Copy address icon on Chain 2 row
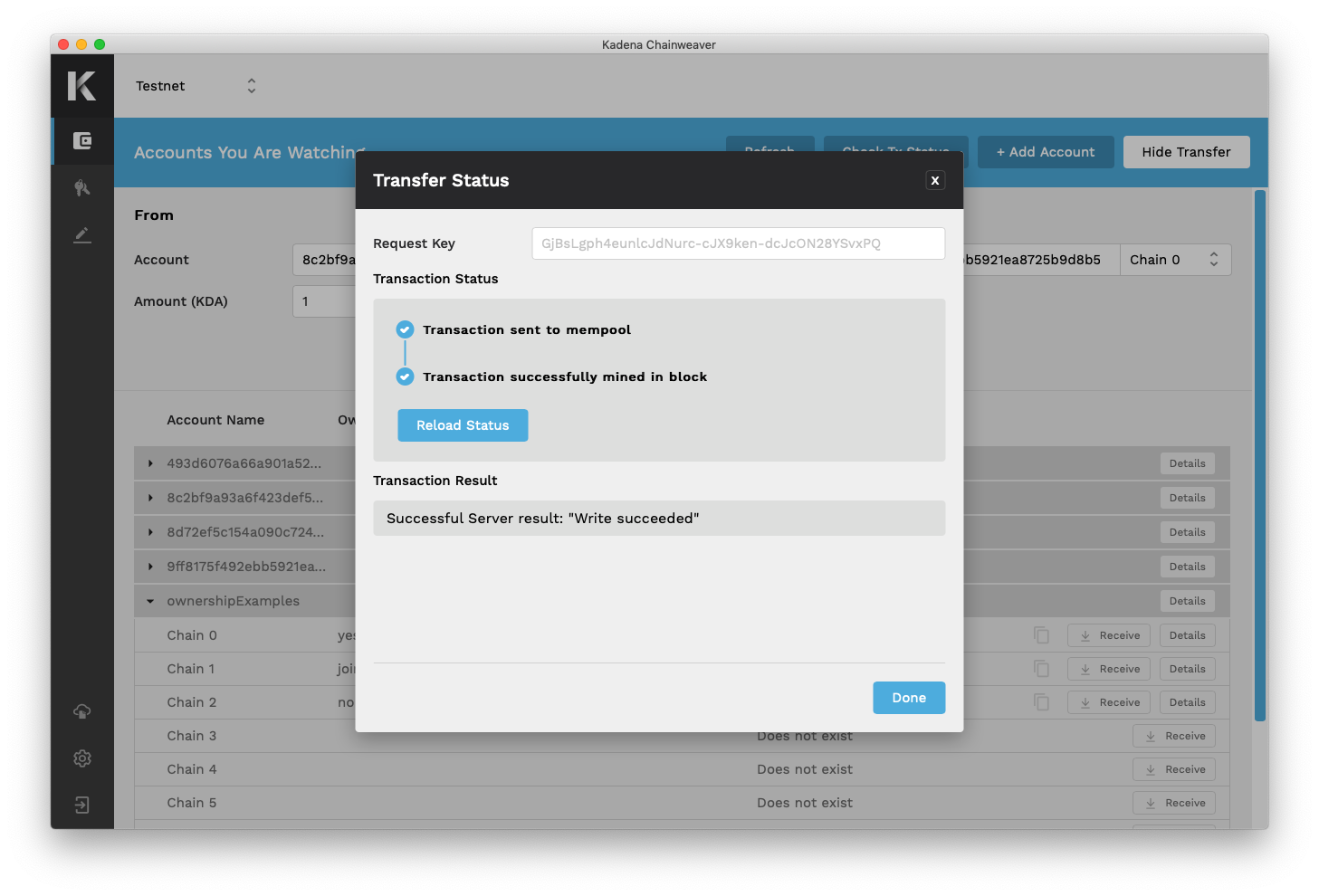The width and height of the screenshot is (1319, 896). tap(1042, 702)
